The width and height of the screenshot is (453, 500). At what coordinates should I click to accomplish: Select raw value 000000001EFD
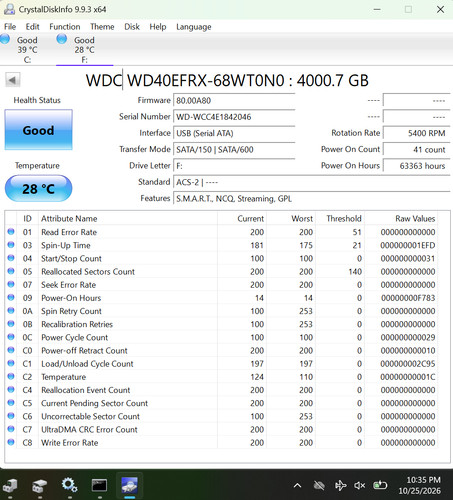[408, 245]
